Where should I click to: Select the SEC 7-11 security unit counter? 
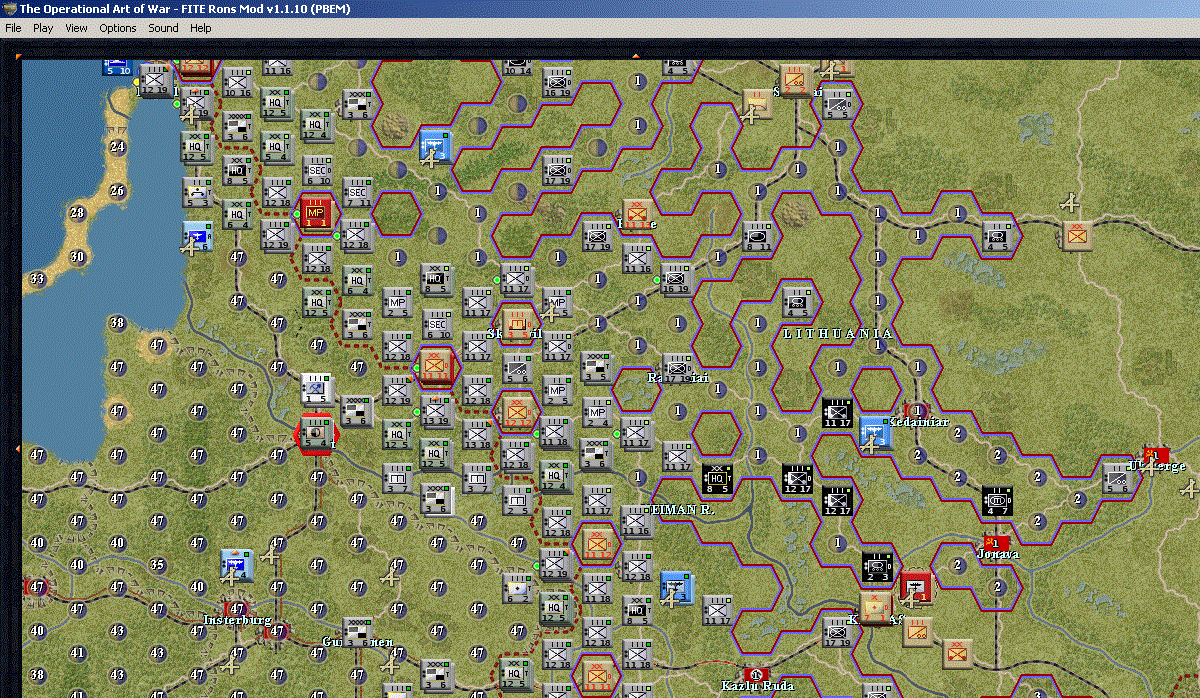coord(357,193)
